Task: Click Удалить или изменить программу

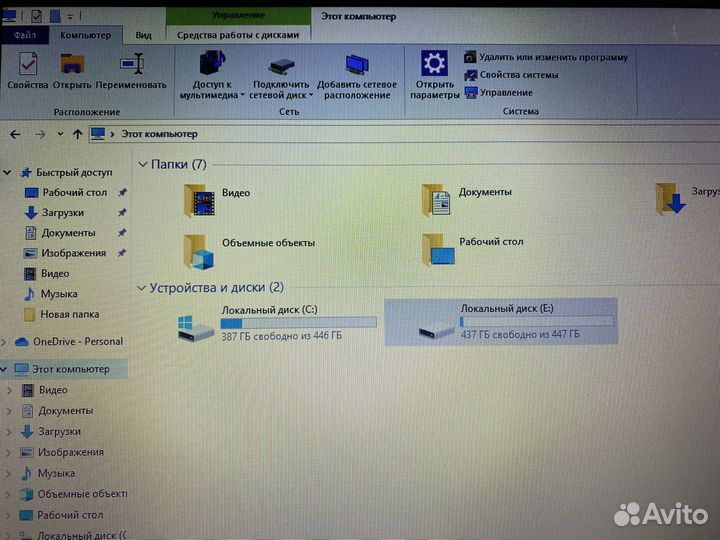Action: (x=546, y=57)
